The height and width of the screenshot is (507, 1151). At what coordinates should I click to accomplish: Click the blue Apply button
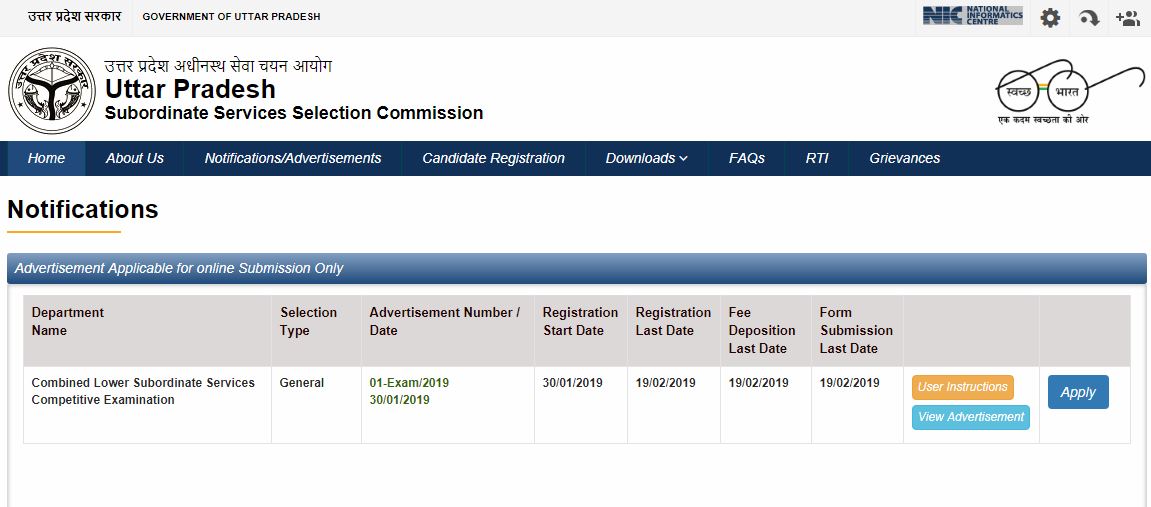(x=1077, y=392)
